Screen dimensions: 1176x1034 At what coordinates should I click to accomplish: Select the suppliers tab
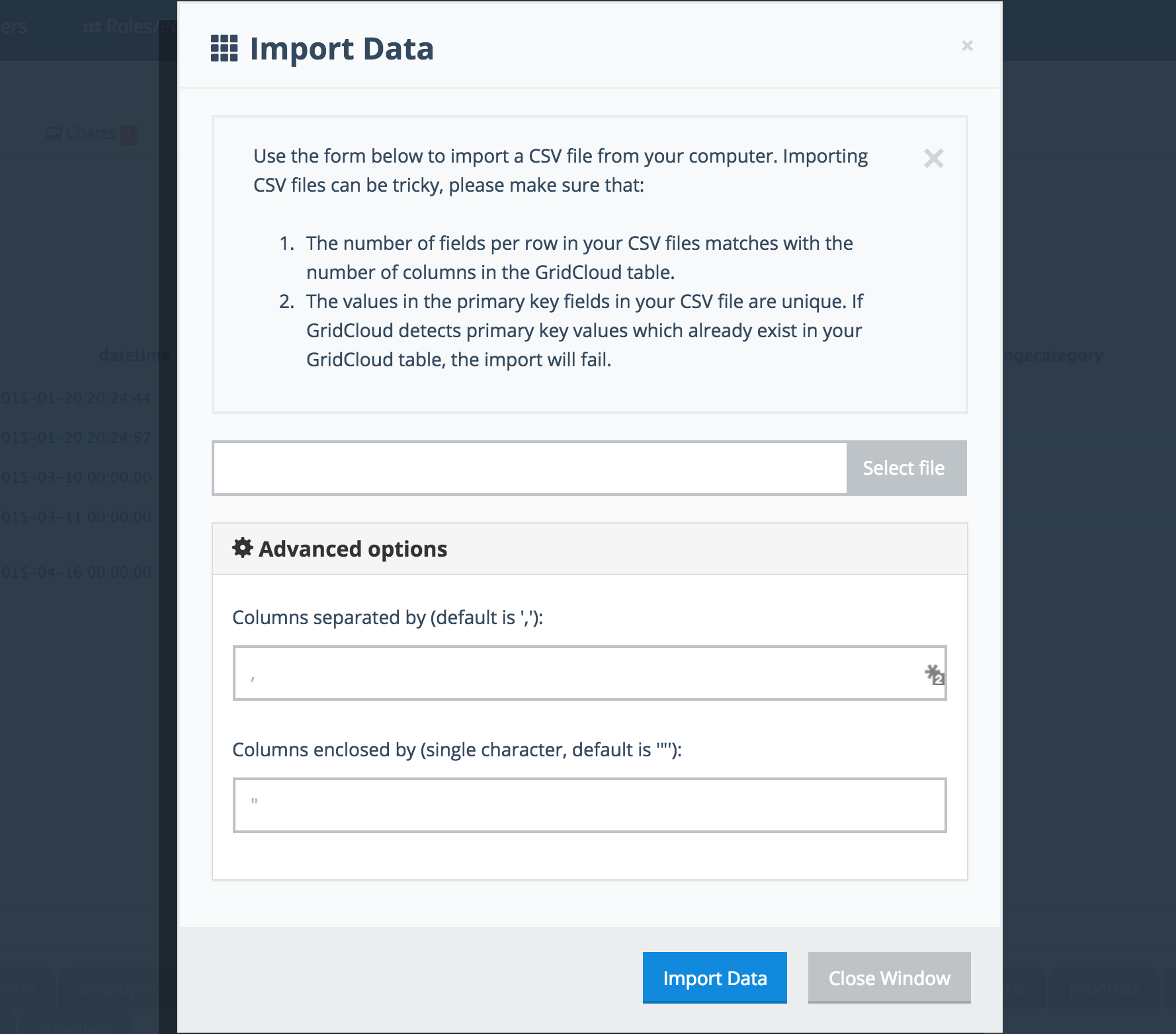click(x=76, y=1029)
